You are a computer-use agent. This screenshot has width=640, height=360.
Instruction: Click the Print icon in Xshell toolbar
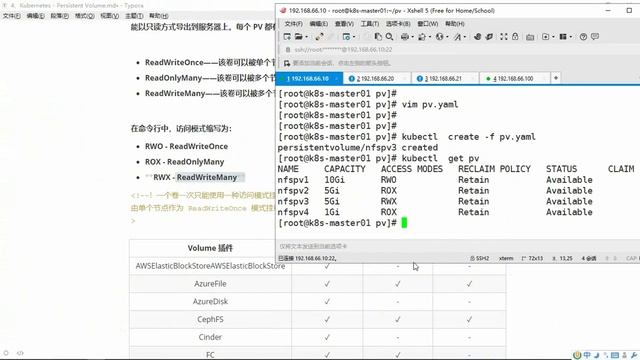pyautogui.click(x=404, y=37)
